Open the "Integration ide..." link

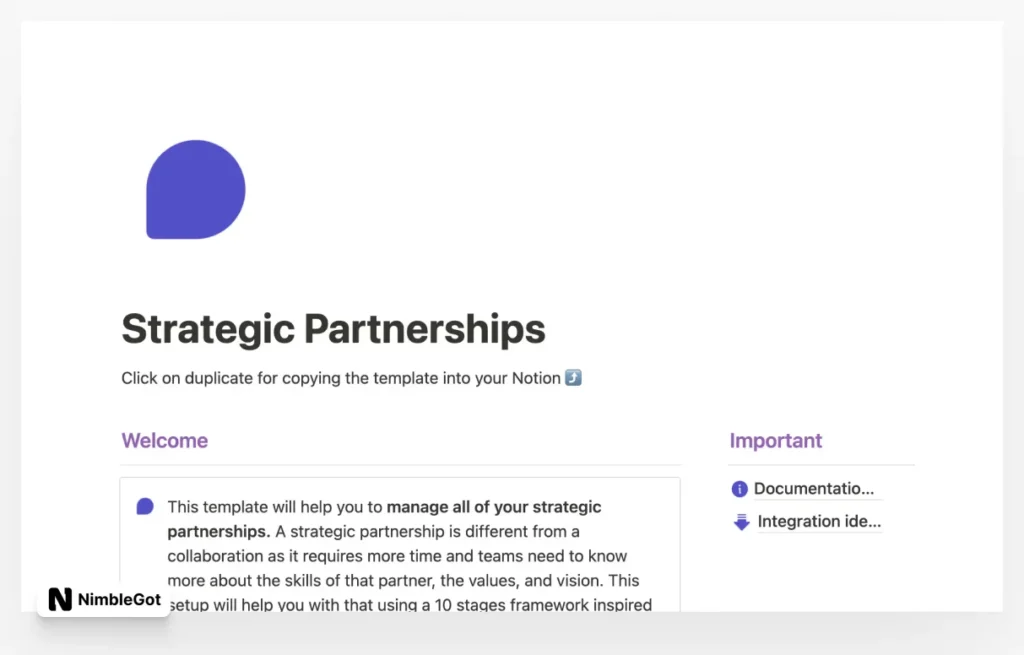click(x=820, y=521)
